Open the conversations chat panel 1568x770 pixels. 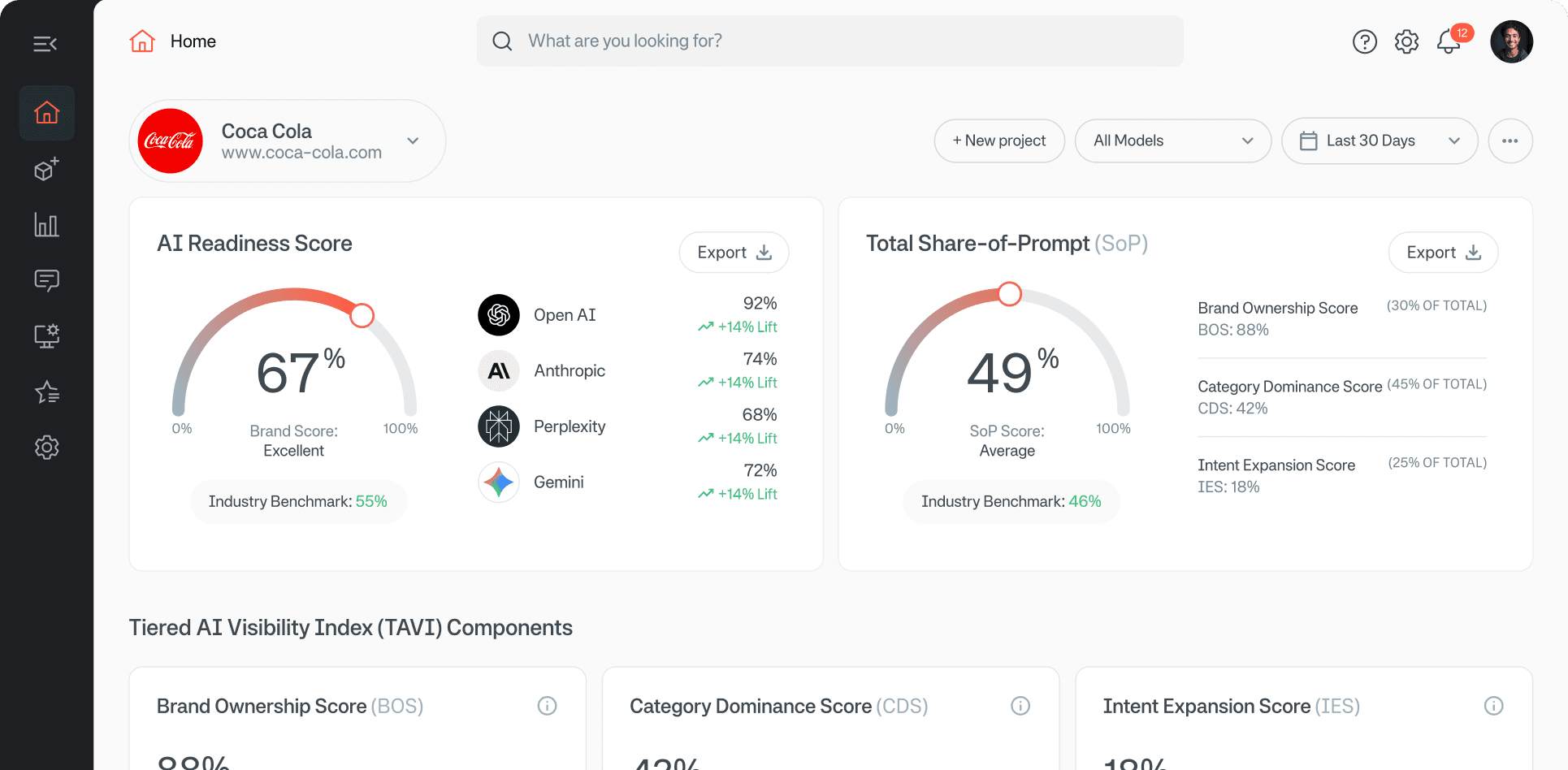[x=46, y=280]
